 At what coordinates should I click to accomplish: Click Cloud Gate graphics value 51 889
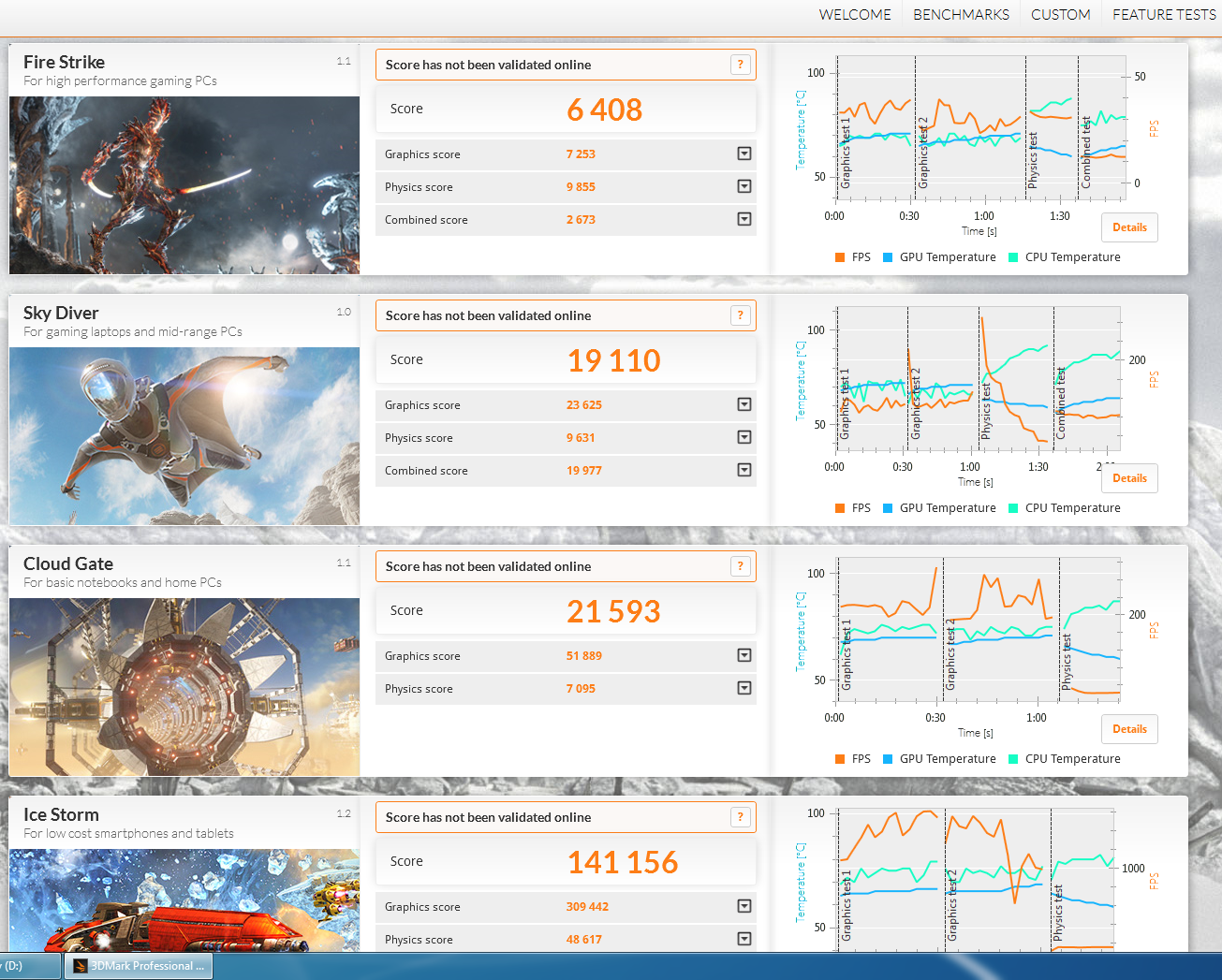[x=584, y=656]
